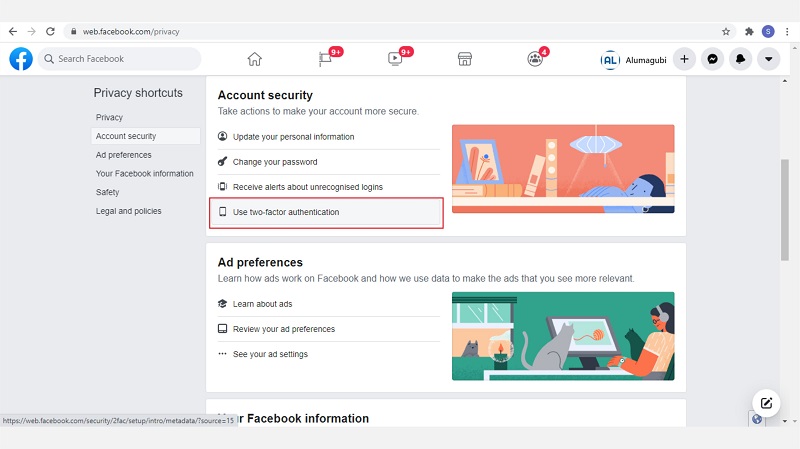
Task: Click the Create plus icon
Action: 684,59
